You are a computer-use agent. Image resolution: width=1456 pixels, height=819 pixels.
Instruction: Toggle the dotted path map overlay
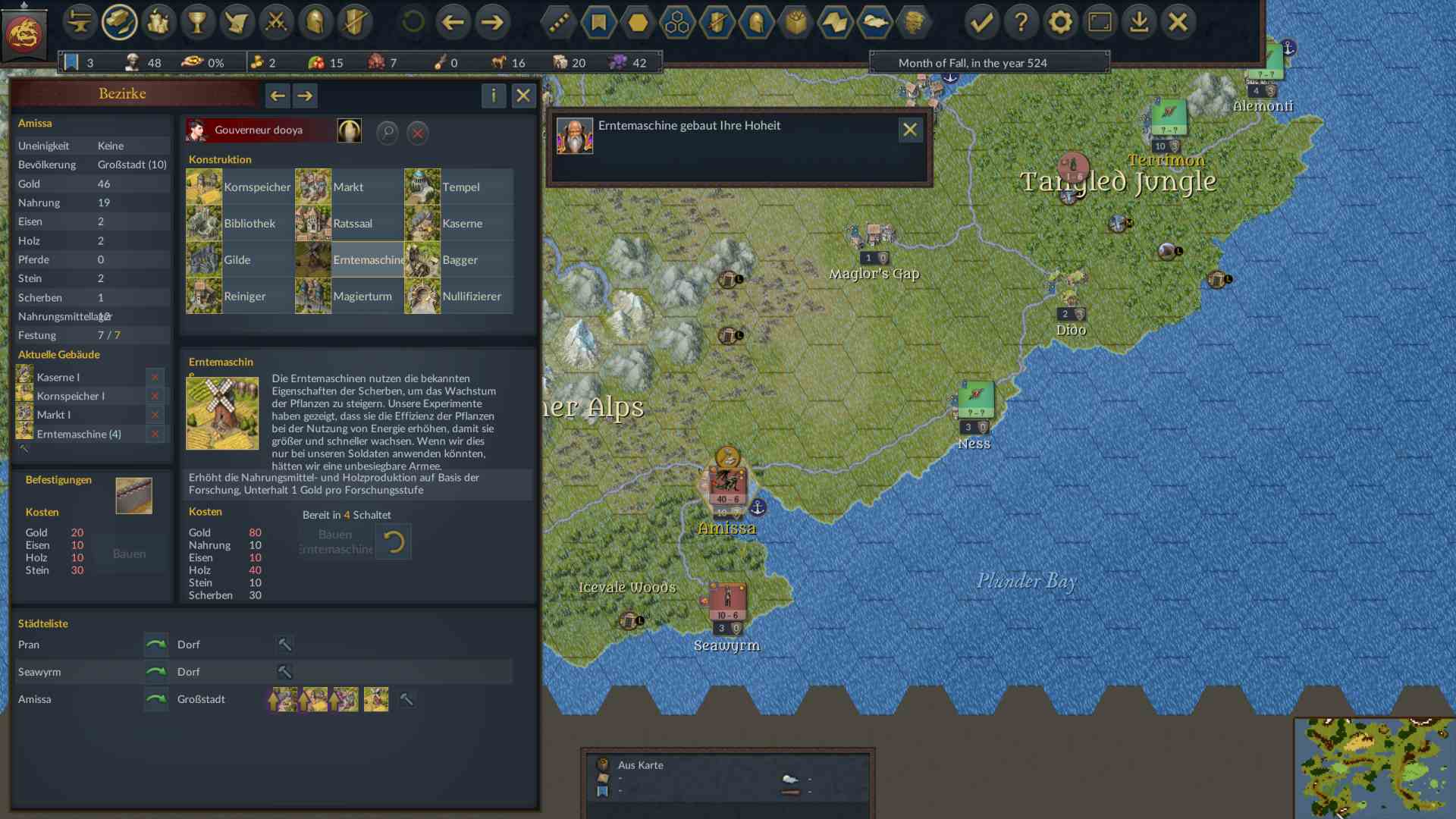559,23
